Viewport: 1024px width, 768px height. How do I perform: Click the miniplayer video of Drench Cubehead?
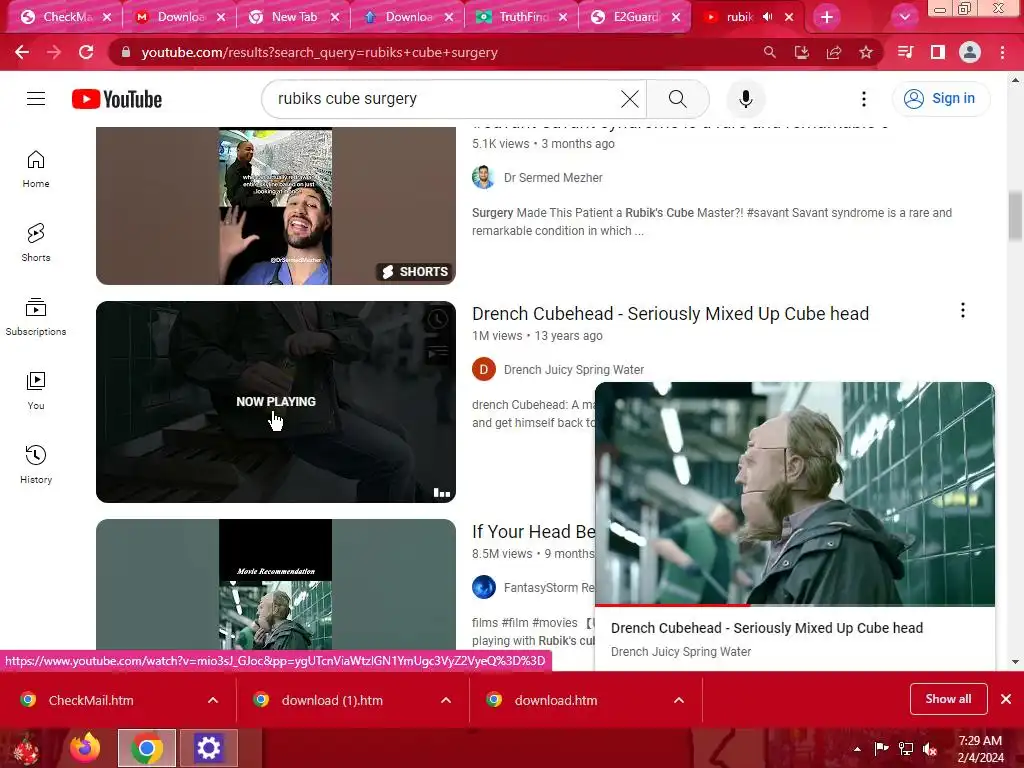[x=795, y=493]
